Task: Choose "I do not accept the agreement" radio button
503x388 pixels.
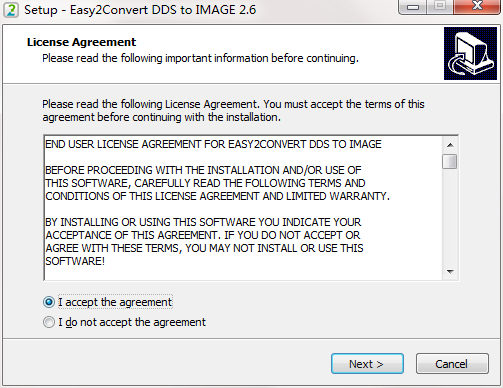Action: point(49,322)
